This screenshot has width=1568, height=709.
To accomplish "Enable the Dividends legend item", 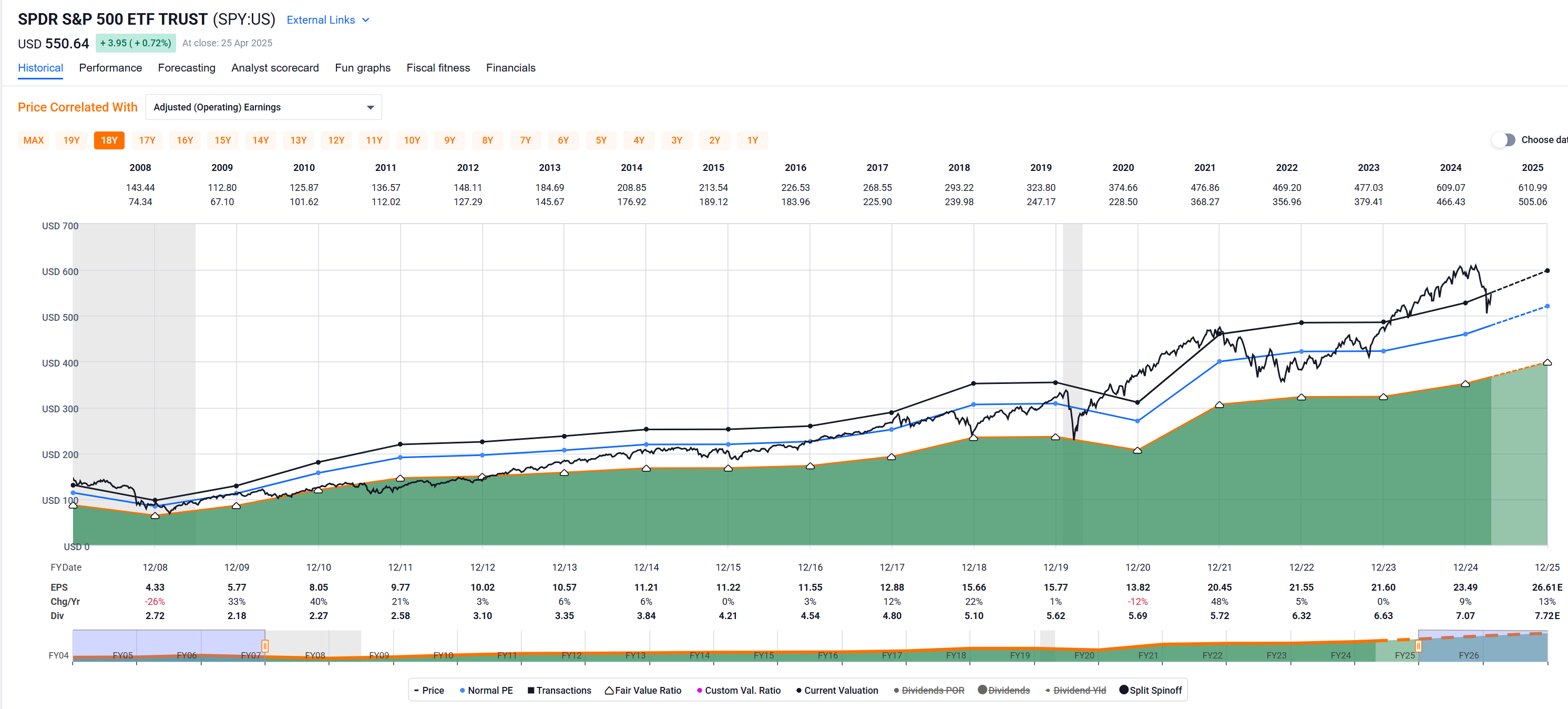I will pos(1004,690).
